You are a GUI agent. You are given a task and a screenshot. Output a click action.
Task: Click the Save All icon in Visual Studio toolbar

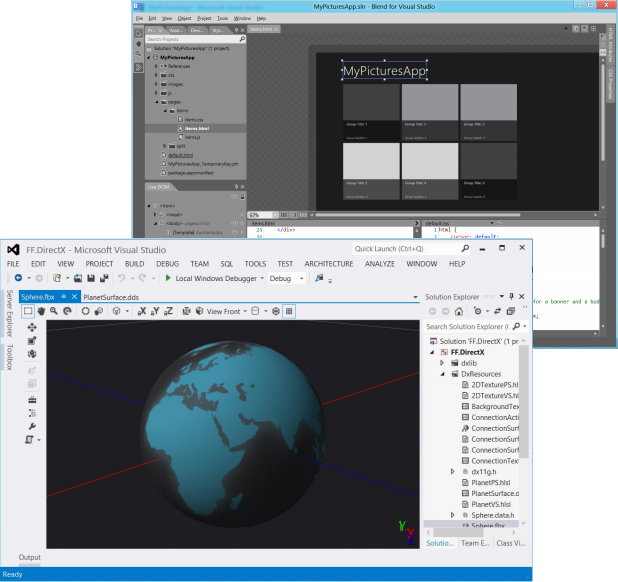coord(104,278)
